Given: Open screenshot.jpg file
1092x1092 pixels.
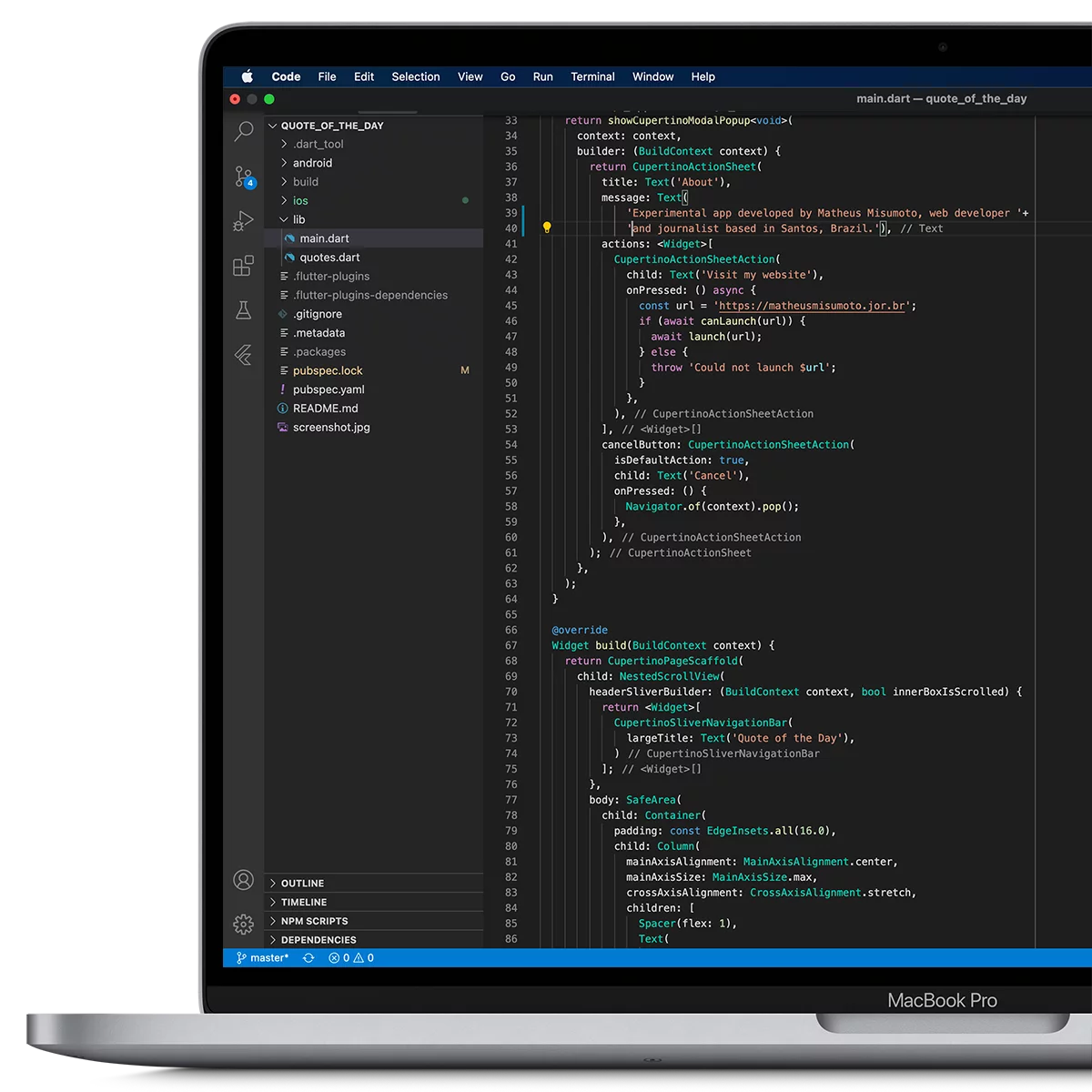Looking at the screenshot, I should click(x=373, y=428).
